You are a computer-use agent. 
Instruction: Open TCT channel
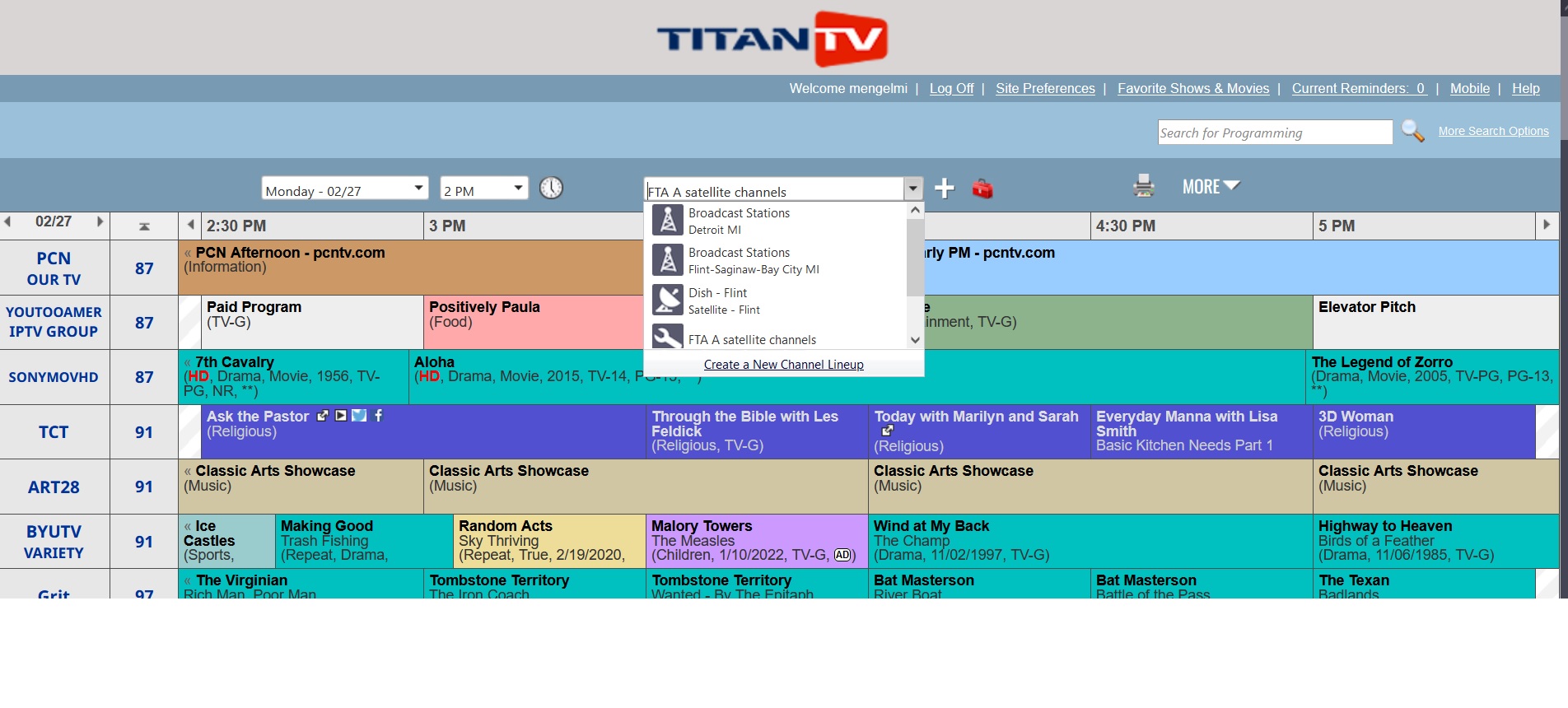54,431
